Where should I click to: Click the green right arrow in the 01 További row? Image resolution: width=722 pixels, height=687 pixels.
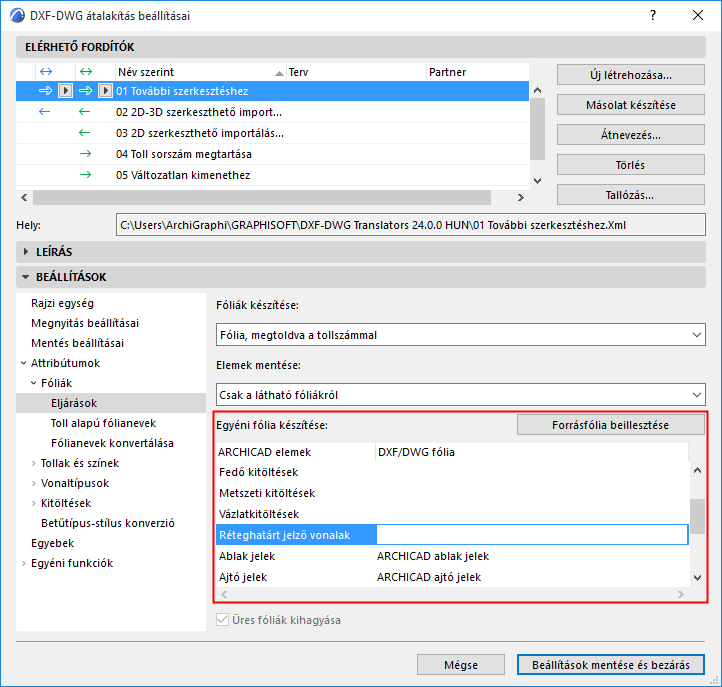(86, 91)
